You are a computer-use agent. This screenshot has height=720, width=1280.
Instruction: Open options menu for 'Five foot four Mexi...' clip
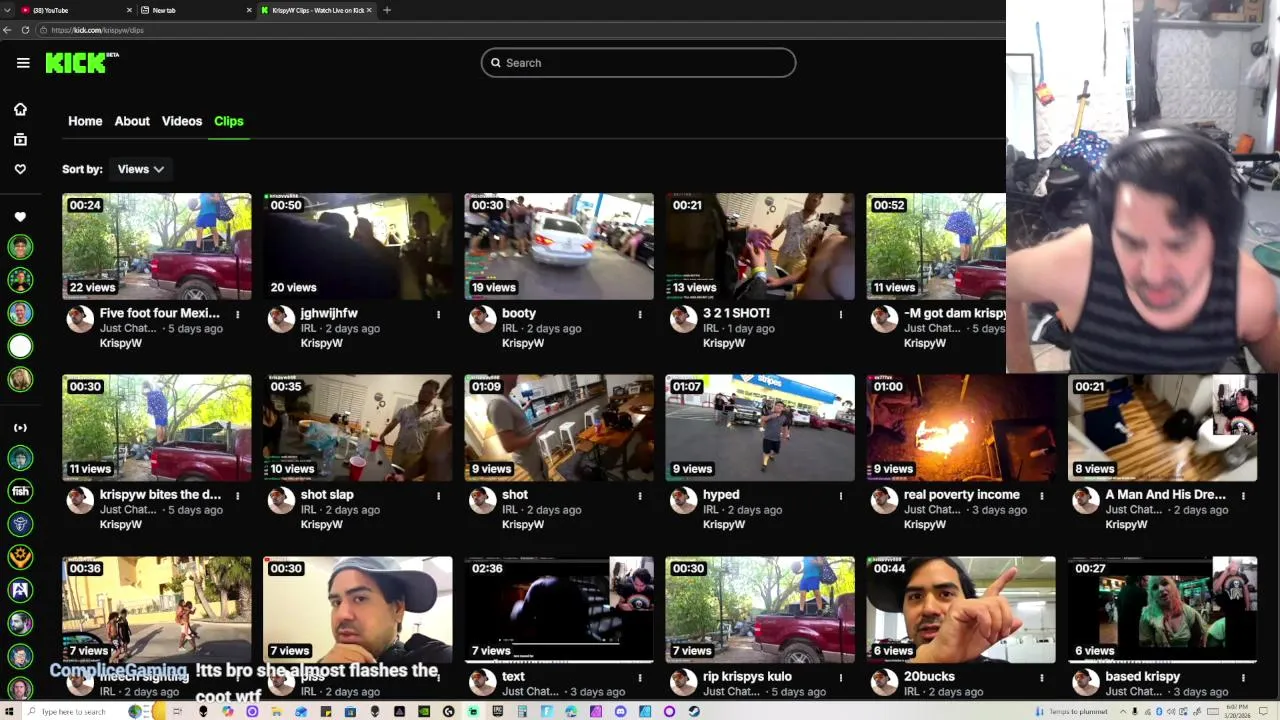click(x=238, y=314)
